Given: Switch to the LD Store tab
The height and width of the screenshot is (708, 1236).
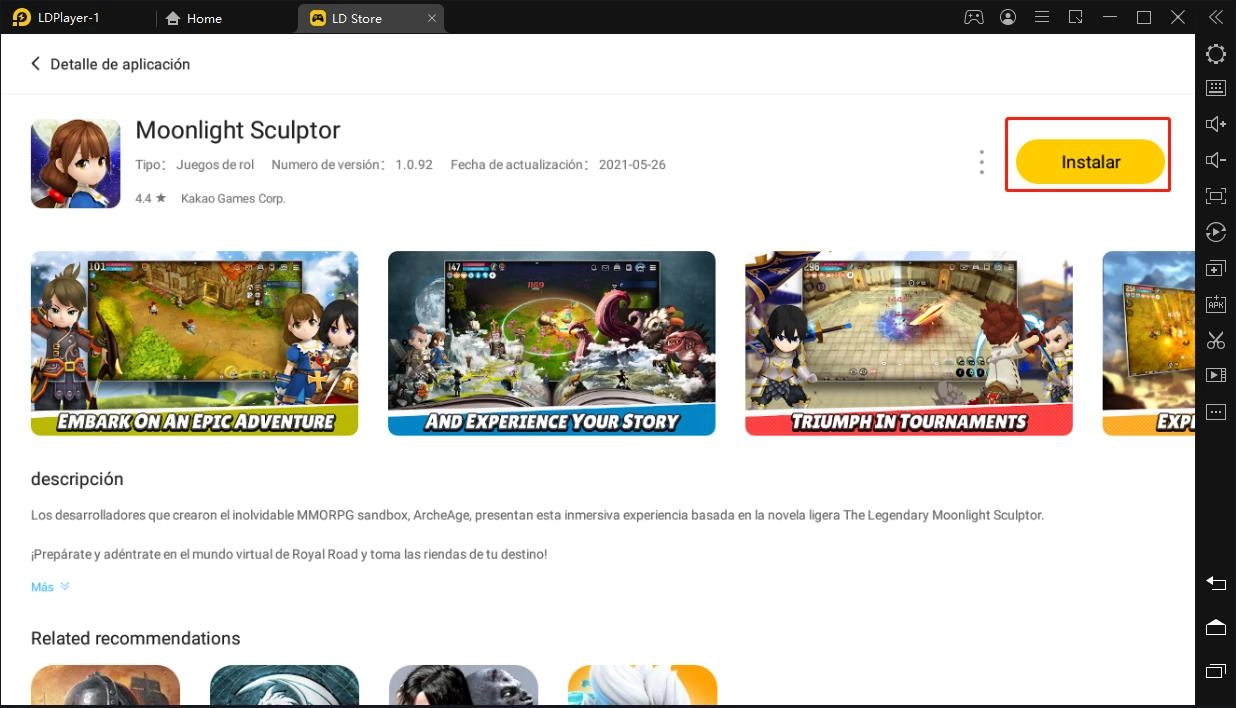Looking at the screenshot, I should 371,18.
